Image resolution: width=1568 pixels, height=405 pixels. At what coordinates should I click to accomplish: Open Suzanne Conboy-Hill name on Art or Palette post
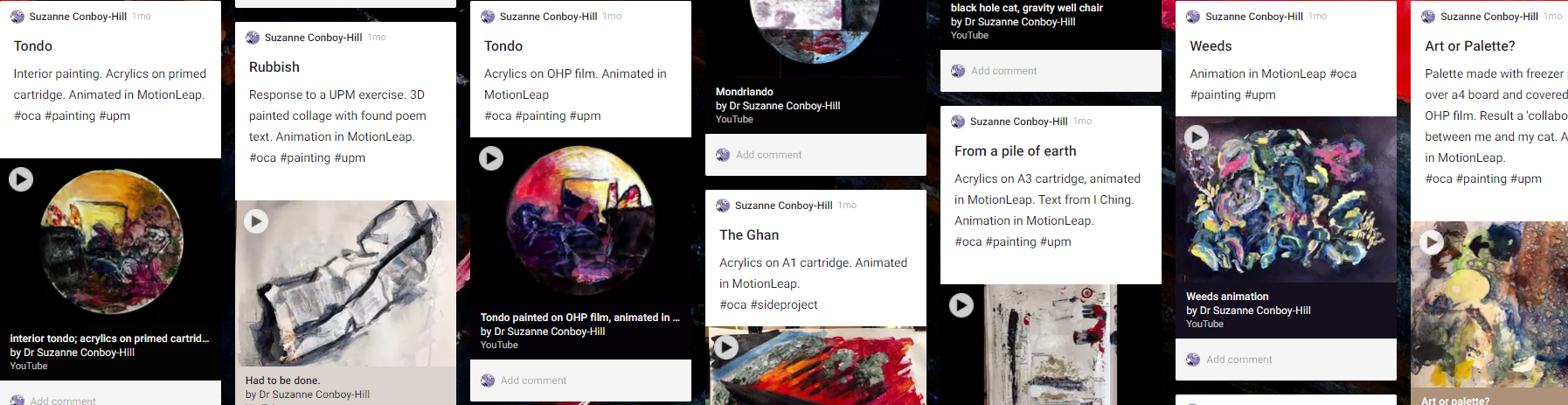click(x=1488, y=17)
